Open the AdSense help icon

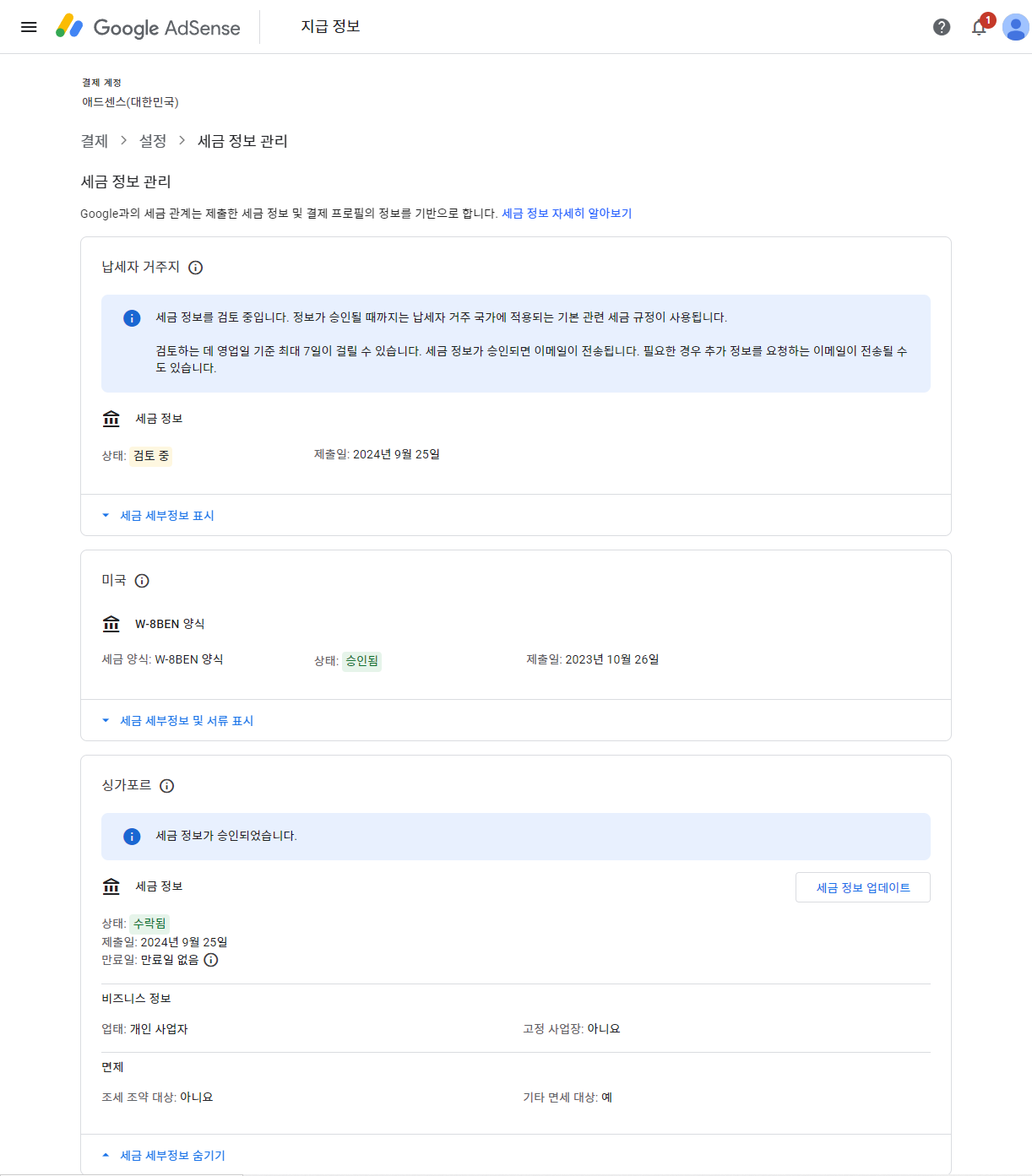coord(942,26)
